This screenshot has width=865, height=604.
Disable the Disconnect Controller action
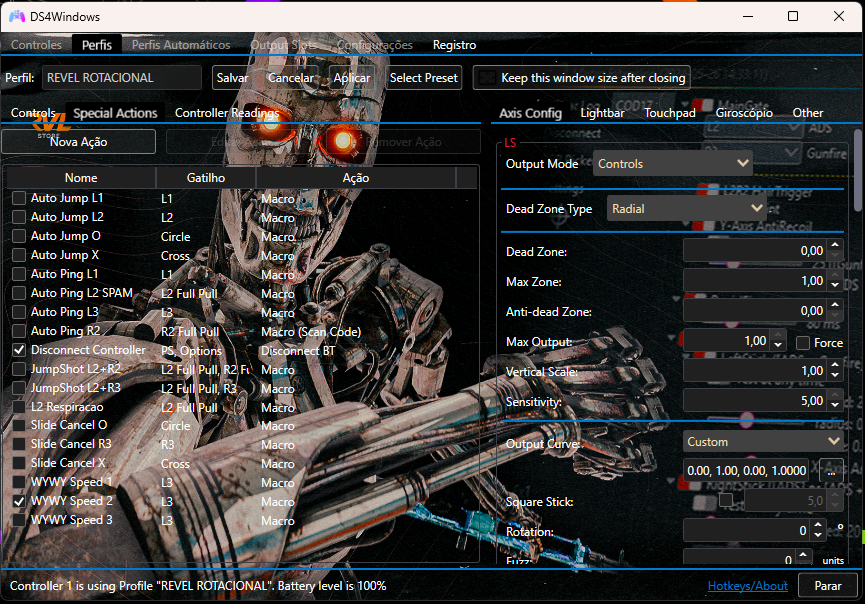[x=19, y=350]
